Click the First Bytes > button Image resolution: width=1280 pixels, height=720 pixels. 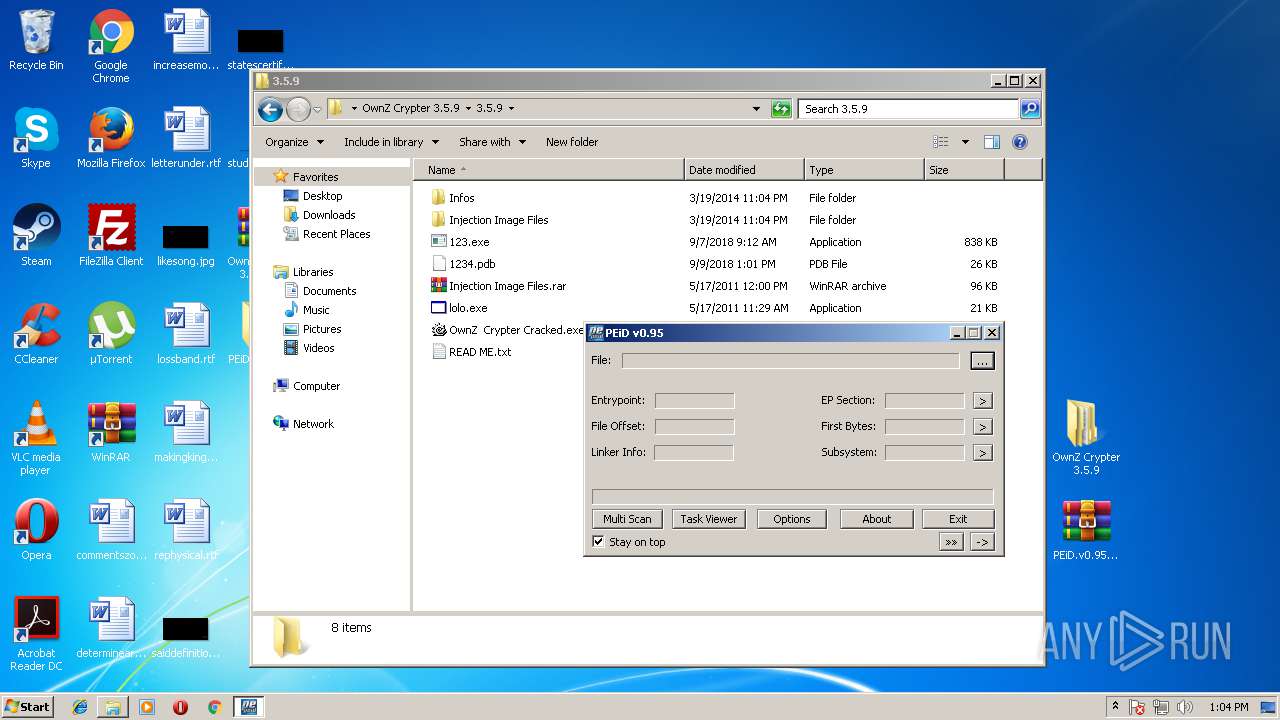982,427
